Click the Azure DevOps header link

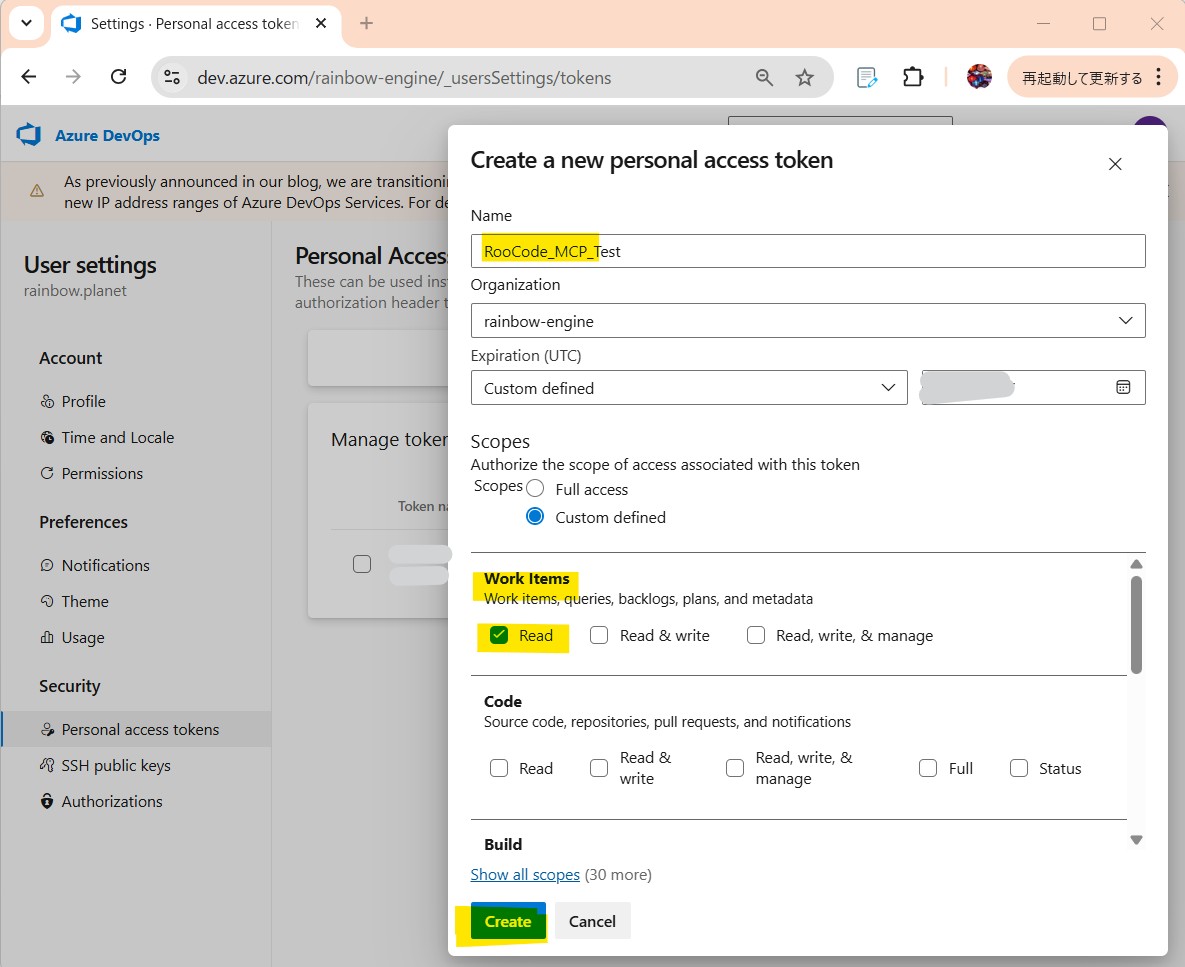pos(107,135)
